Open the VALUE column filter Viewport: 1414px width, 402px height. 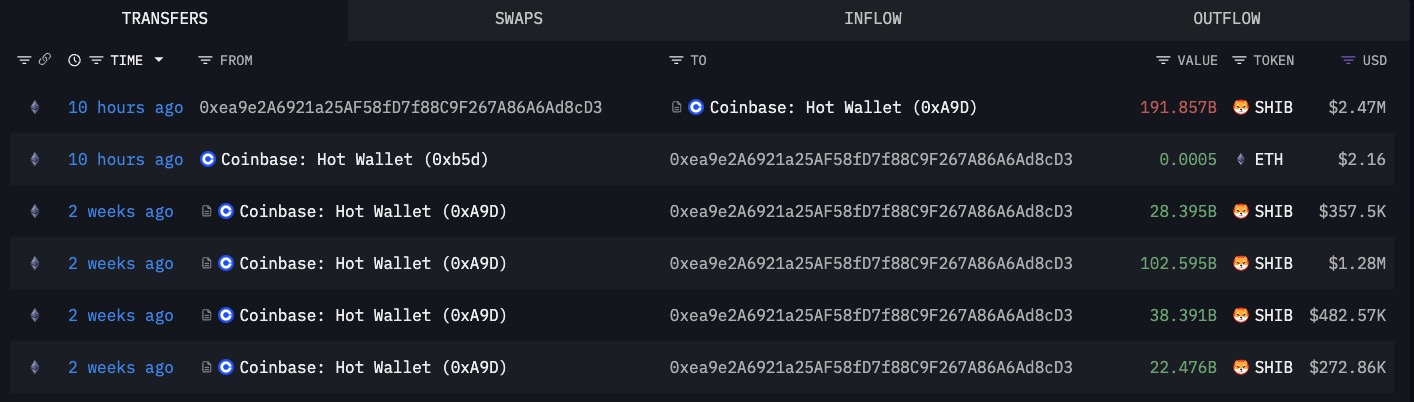[x=1163, y=60]
